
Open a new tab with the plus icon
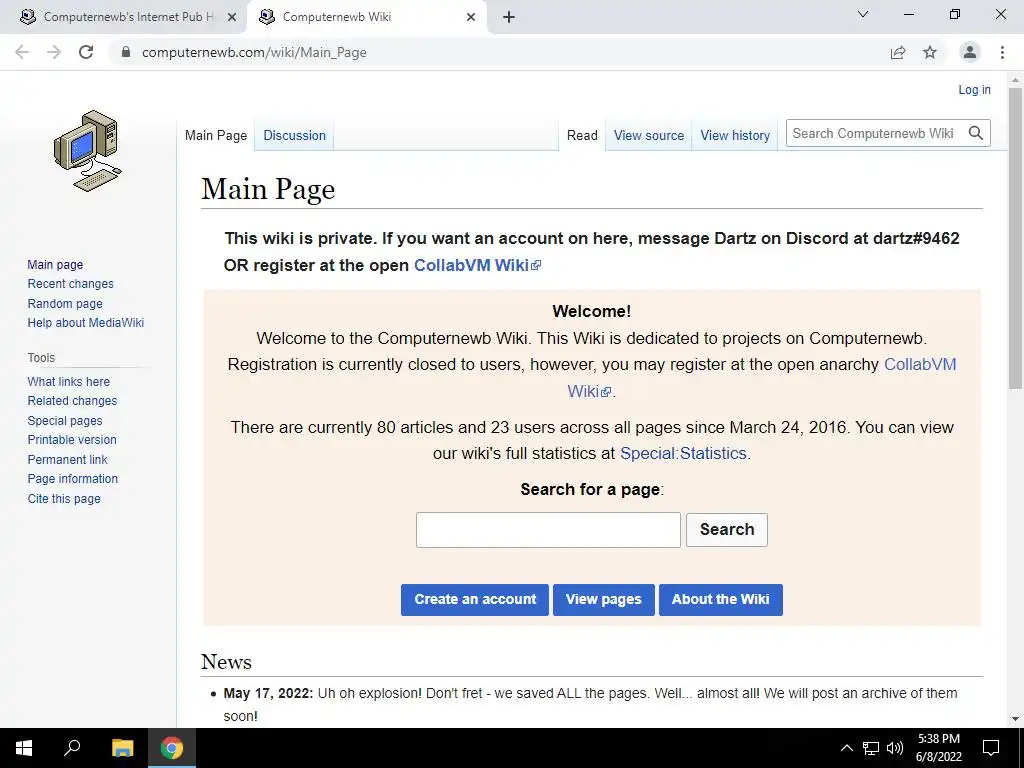point(509,17)
